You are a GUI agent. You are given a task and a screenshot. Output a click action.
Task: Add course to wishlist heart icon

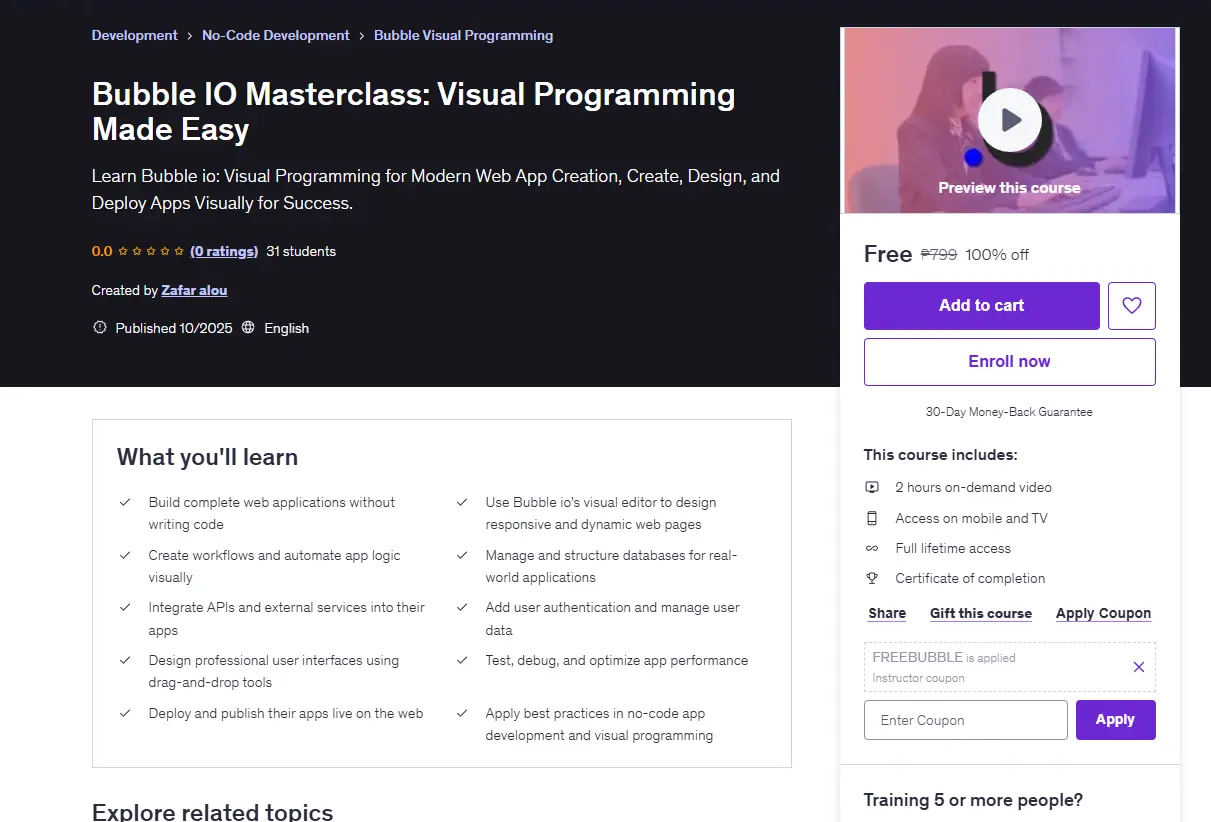(x=1132, y=306)
